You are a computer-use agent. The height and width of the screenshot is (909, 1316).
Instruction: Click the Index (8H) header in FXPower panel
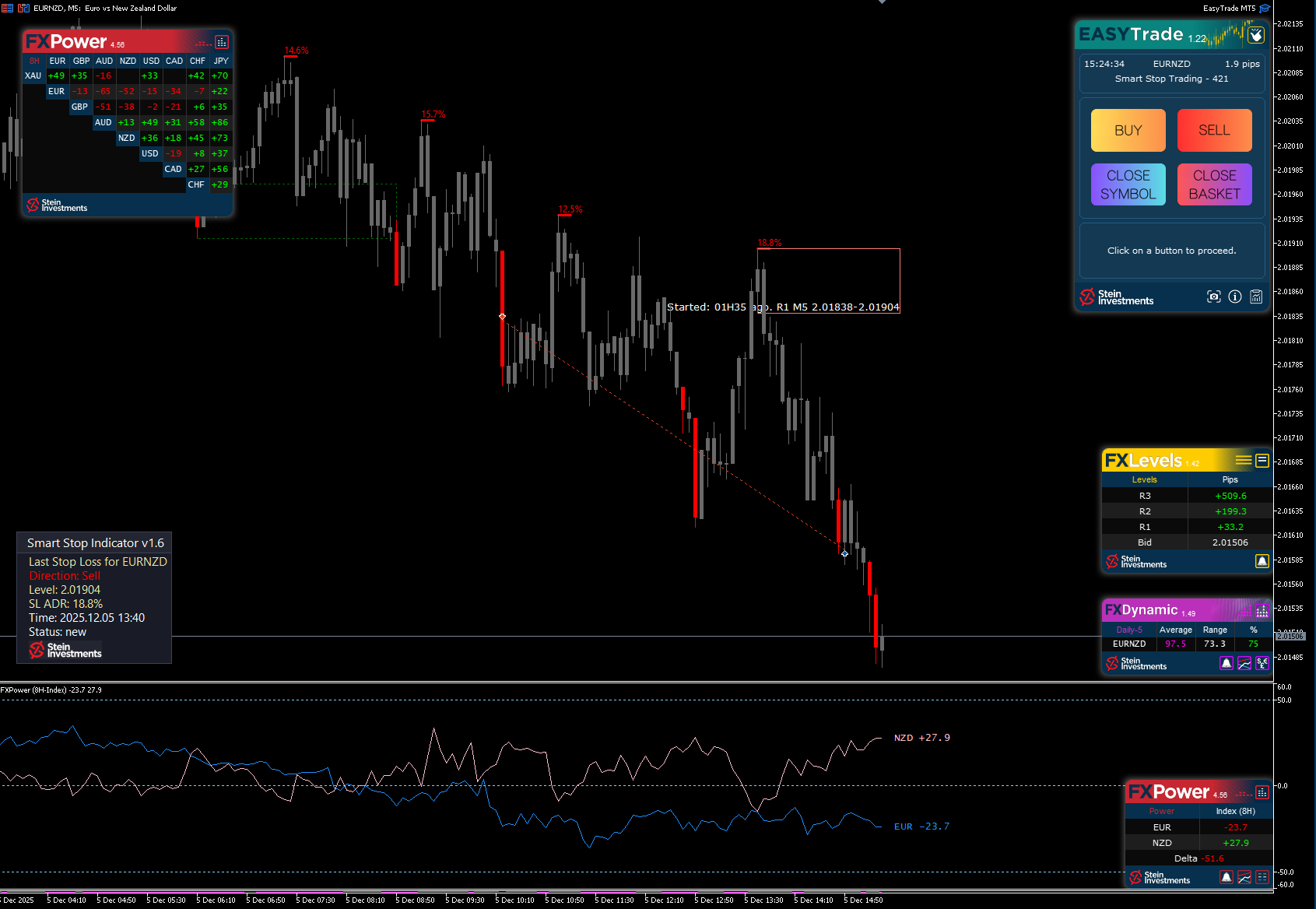point(1236,811)
